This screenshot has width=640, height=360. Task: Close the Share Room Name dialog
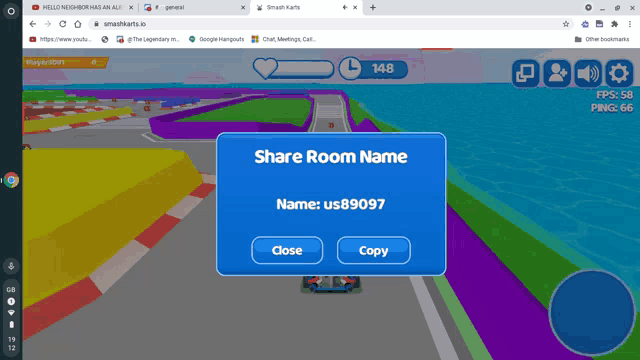point(287,250)
